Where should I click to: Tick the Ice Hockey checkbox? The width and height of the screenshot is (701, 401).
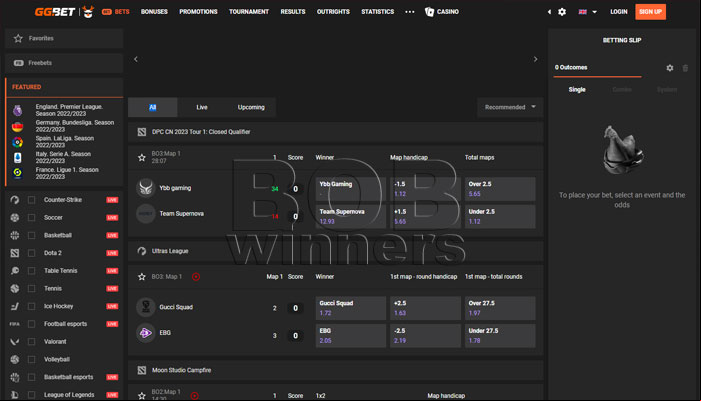(x=31, y=306)
